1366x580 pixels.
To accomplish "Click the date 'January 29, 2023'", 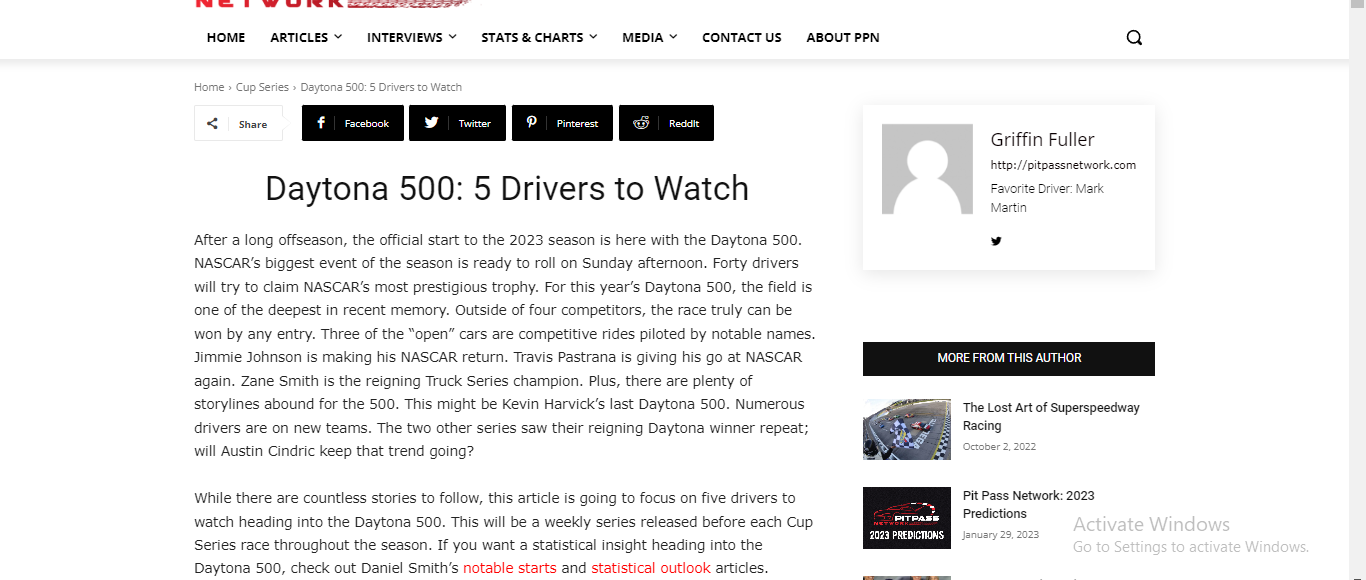I will coord(1001,535).
